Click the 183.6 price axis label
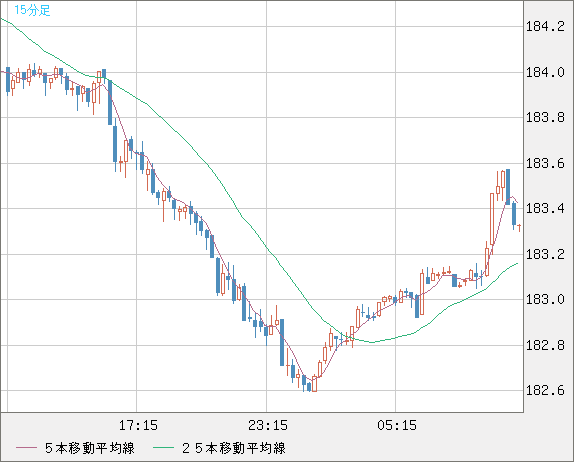This screenshot has width=574, height=462. 545,163
